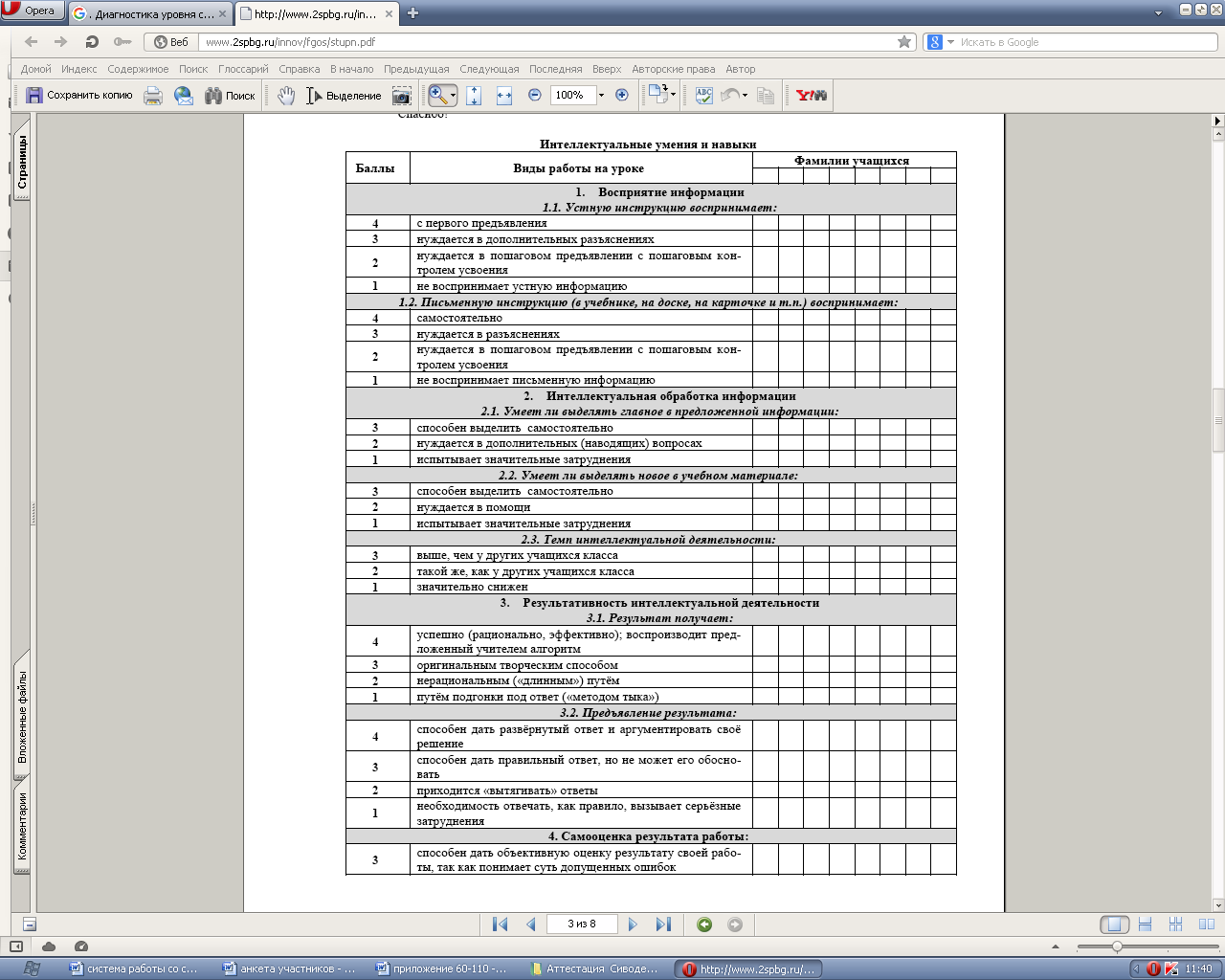Open the Домой menu item
This screenshot has height=980, width=1225.
(x=36, y=69)
